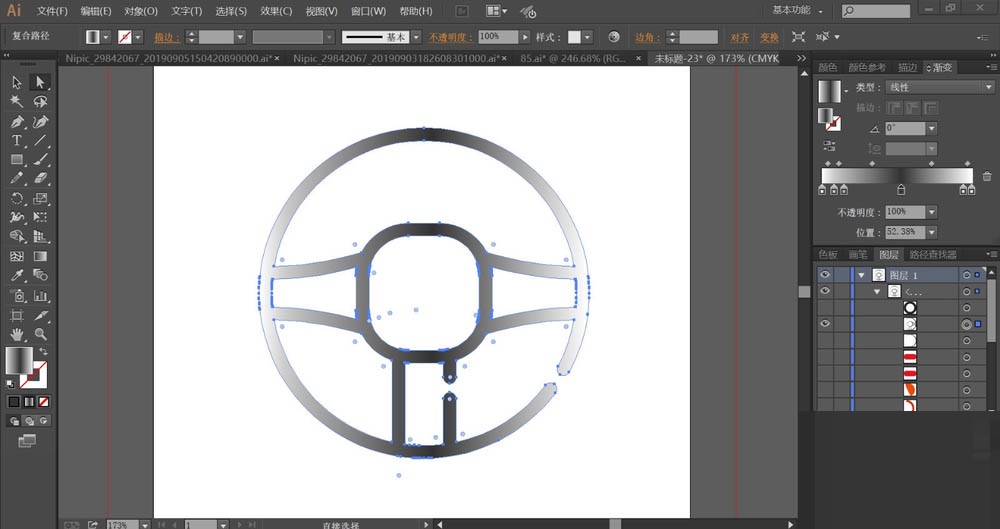Click the 位置 52.38% value field
Image resolution: width=1000 pixels, height=529 pixels.
click(905, 232)
